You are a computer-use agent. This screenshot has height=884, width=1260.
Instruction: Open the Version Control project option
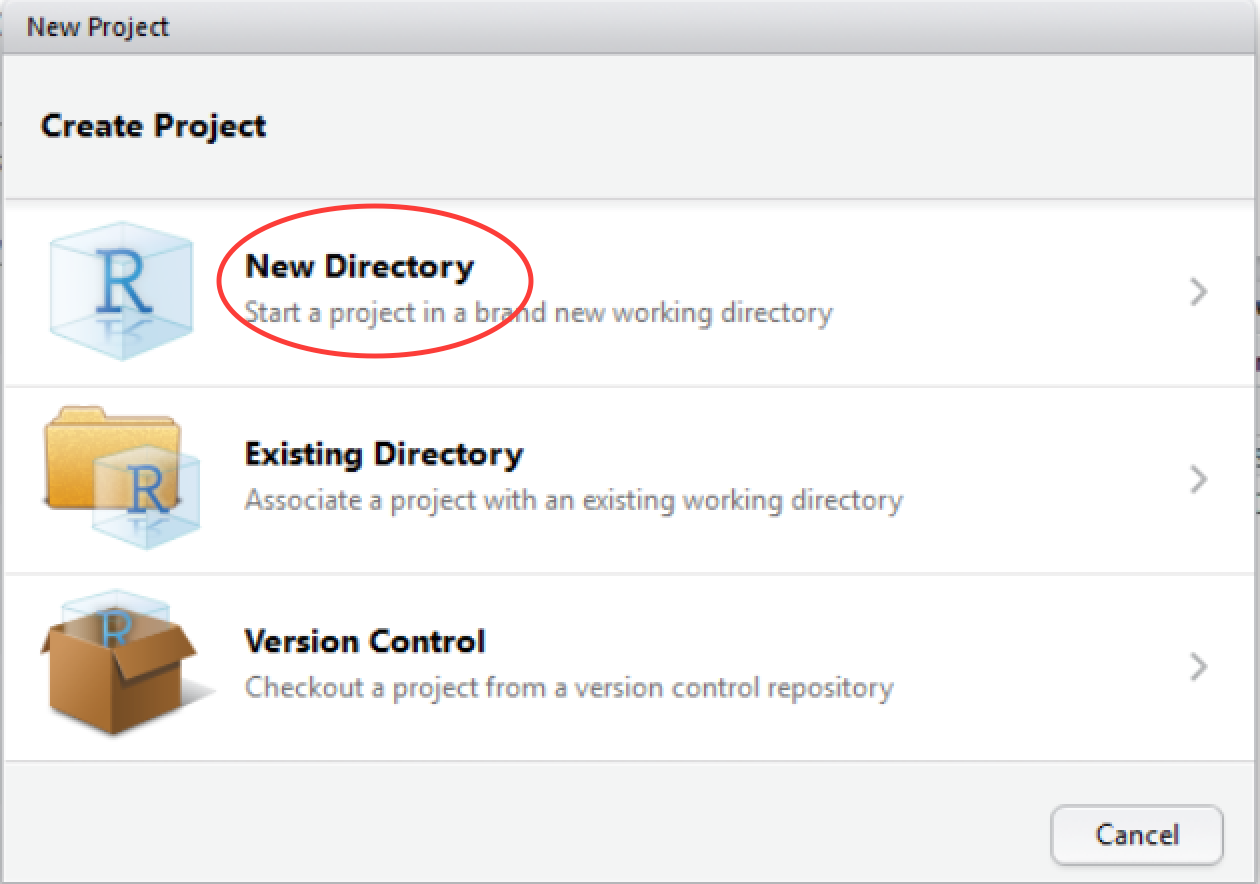point(366,641)
